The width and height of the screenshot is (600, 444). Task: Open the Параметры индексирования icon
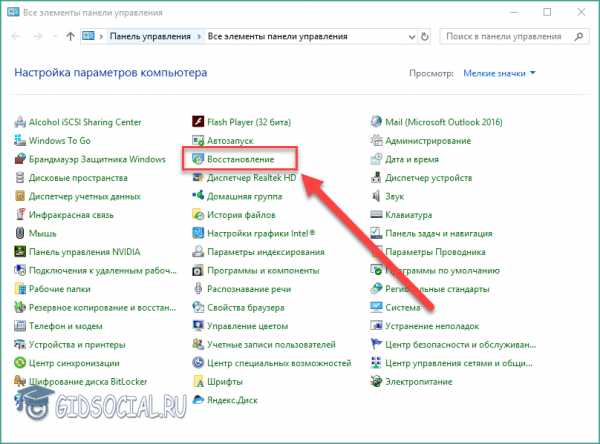pos(198,252)
